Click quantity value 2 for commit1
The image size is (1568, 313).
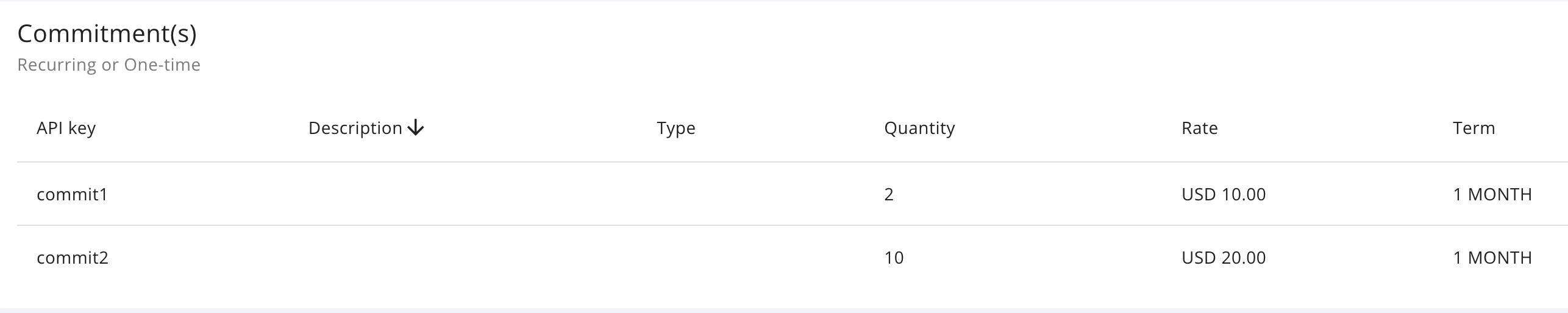pyautogui.click(x=888, y=194)
